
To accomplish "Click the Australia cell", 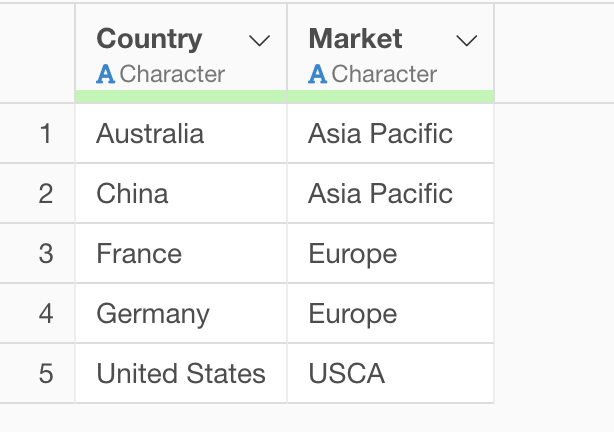I will (150, 134).
